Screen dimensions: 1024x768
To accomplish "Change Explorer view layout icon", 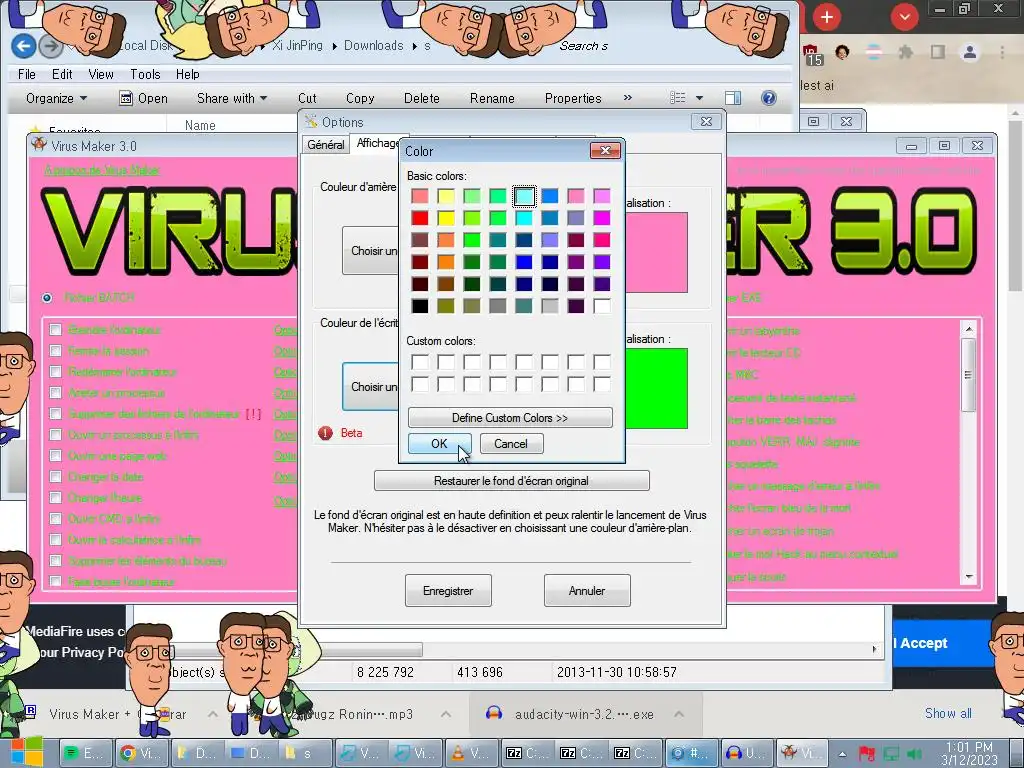I will pyautogui.click(x=678, y=98).
